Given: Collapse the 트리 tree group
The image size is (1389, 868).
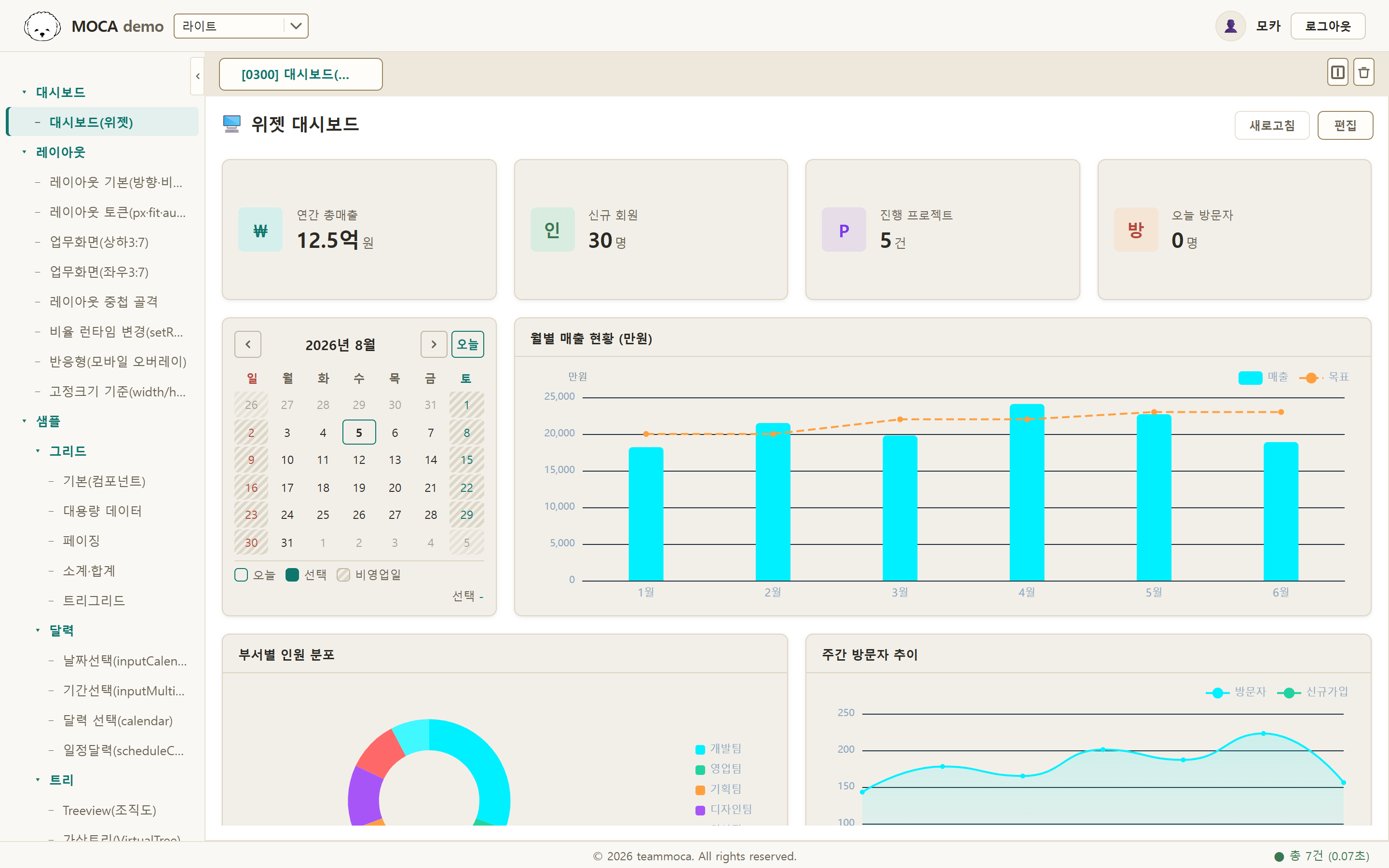Looking at the screenshot, I should (x=38, y=780).
